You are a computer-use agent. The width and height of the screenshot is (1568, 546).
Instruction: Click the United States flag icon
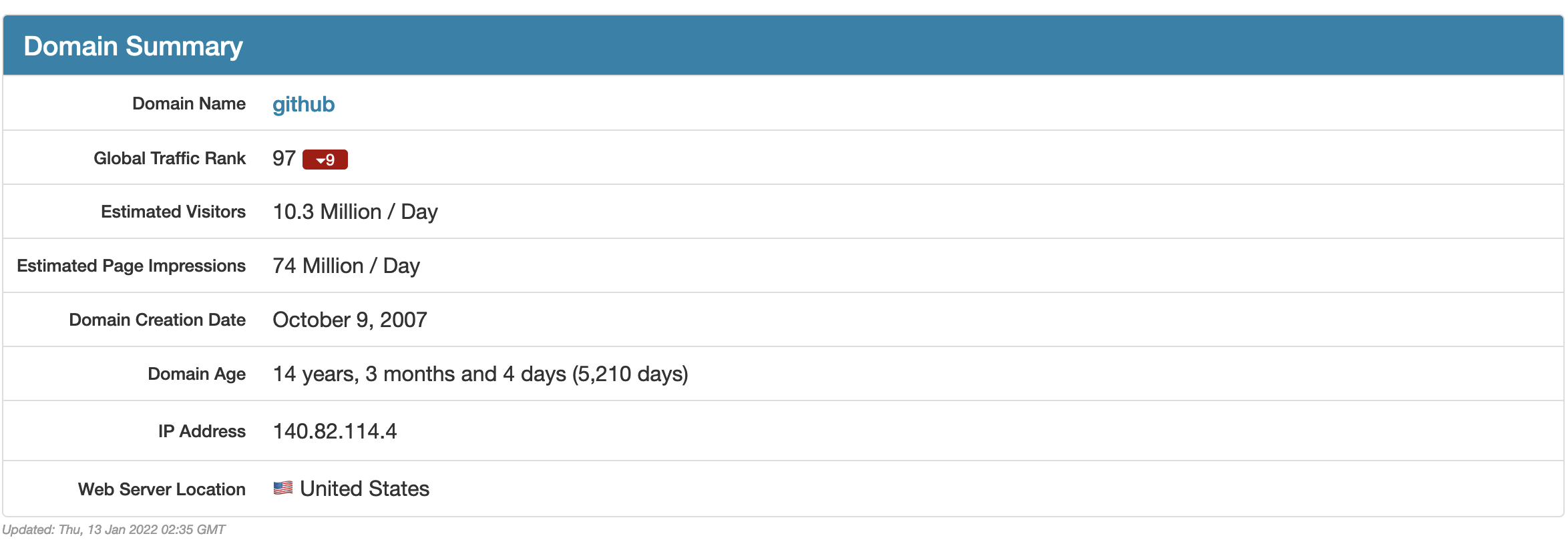click(x=283, y=488)
